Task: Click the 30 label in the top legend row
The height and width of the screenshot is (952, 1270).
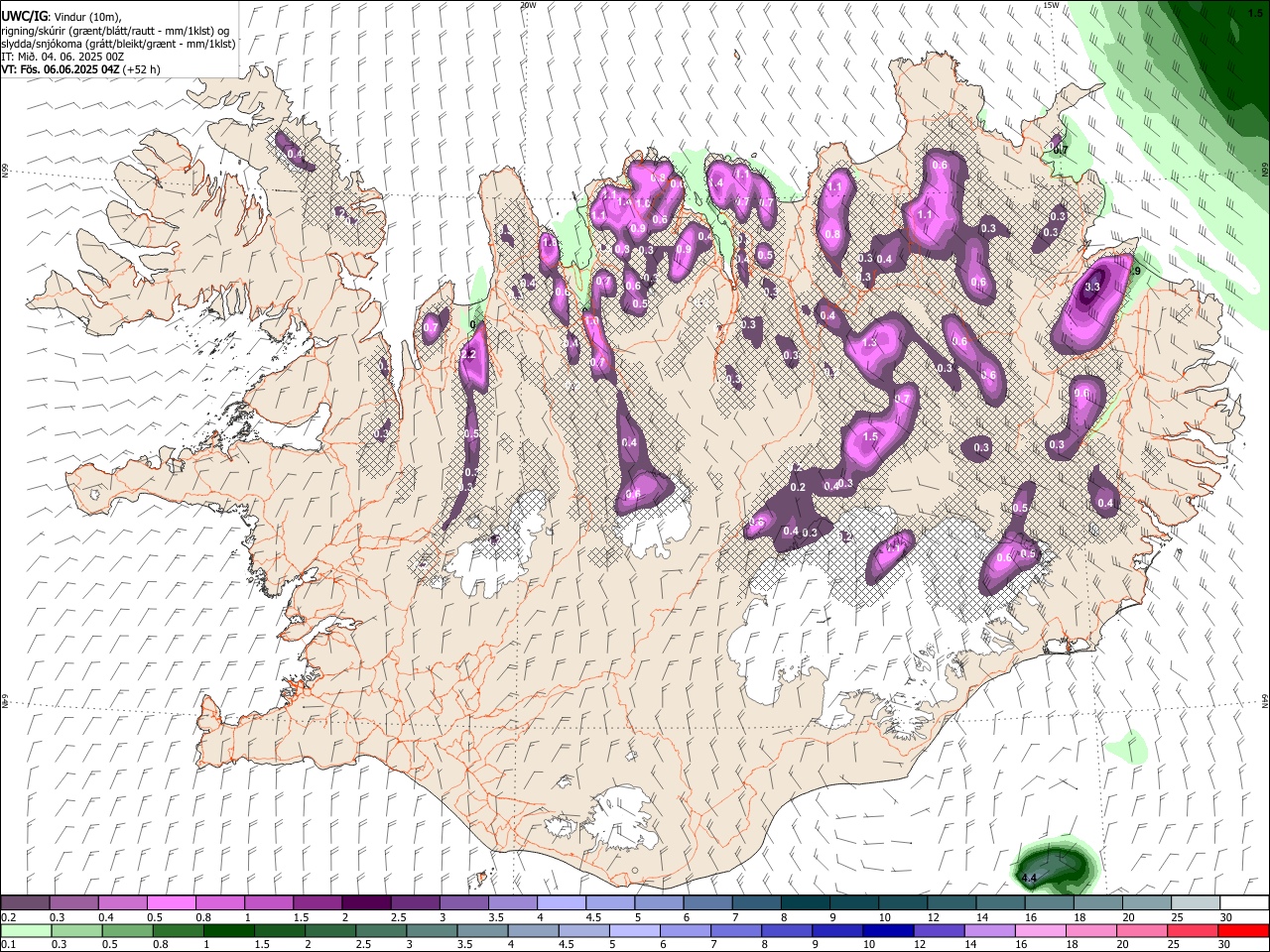Action: point(1226,916)
